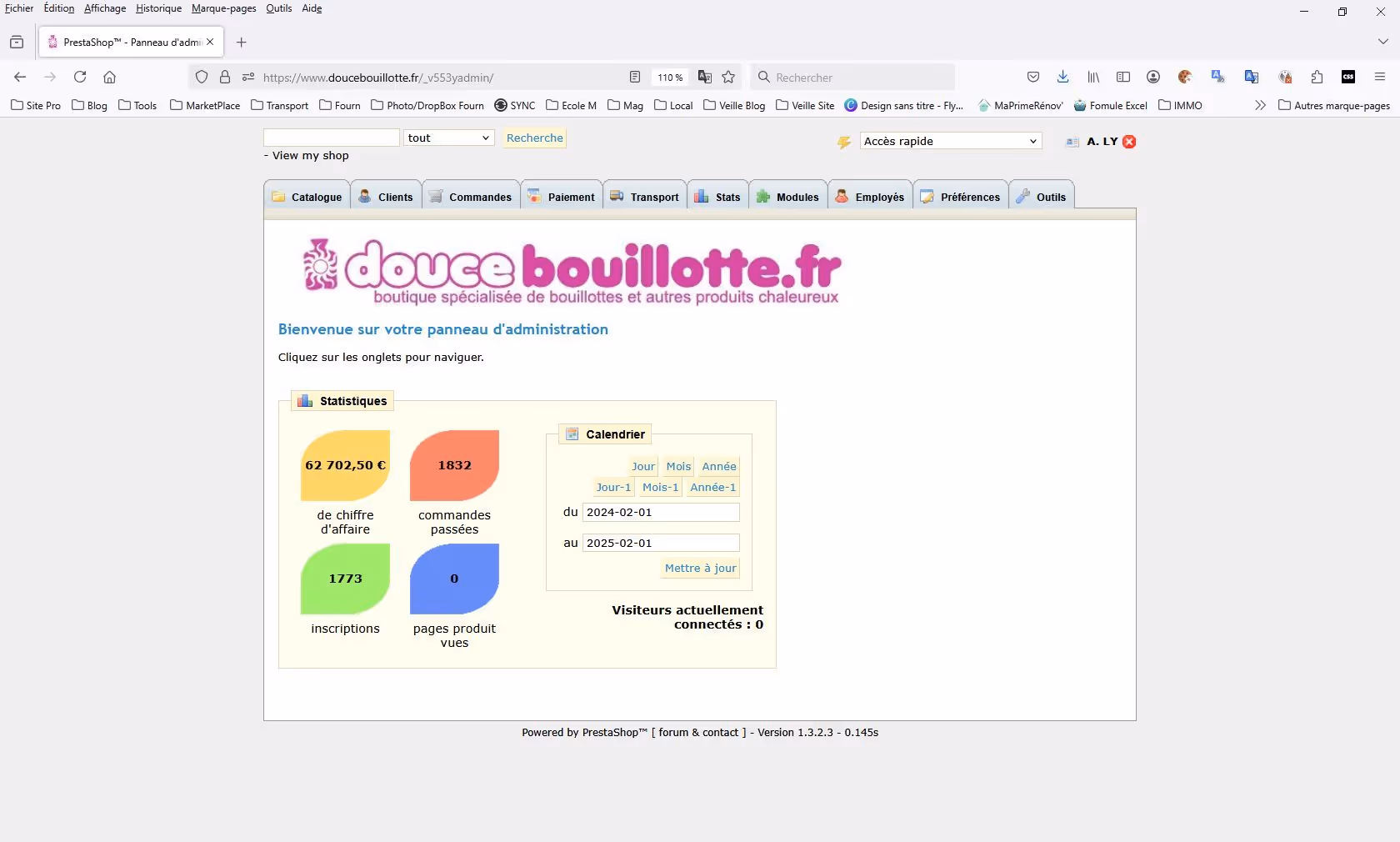Click the Jour calendar button
The width and height of the screenshot is (1400, 842).
[x=642, y=466]
